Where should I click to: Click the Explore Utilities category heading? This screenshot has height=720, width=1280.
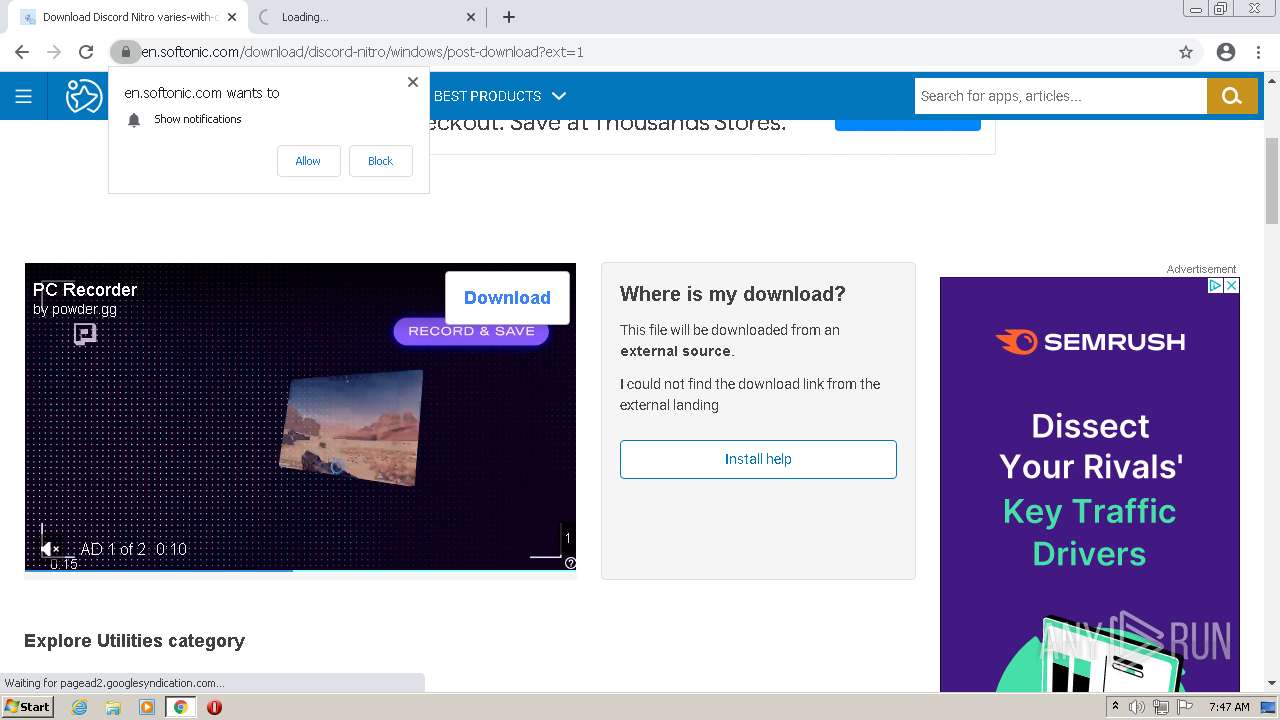[134, 641]
